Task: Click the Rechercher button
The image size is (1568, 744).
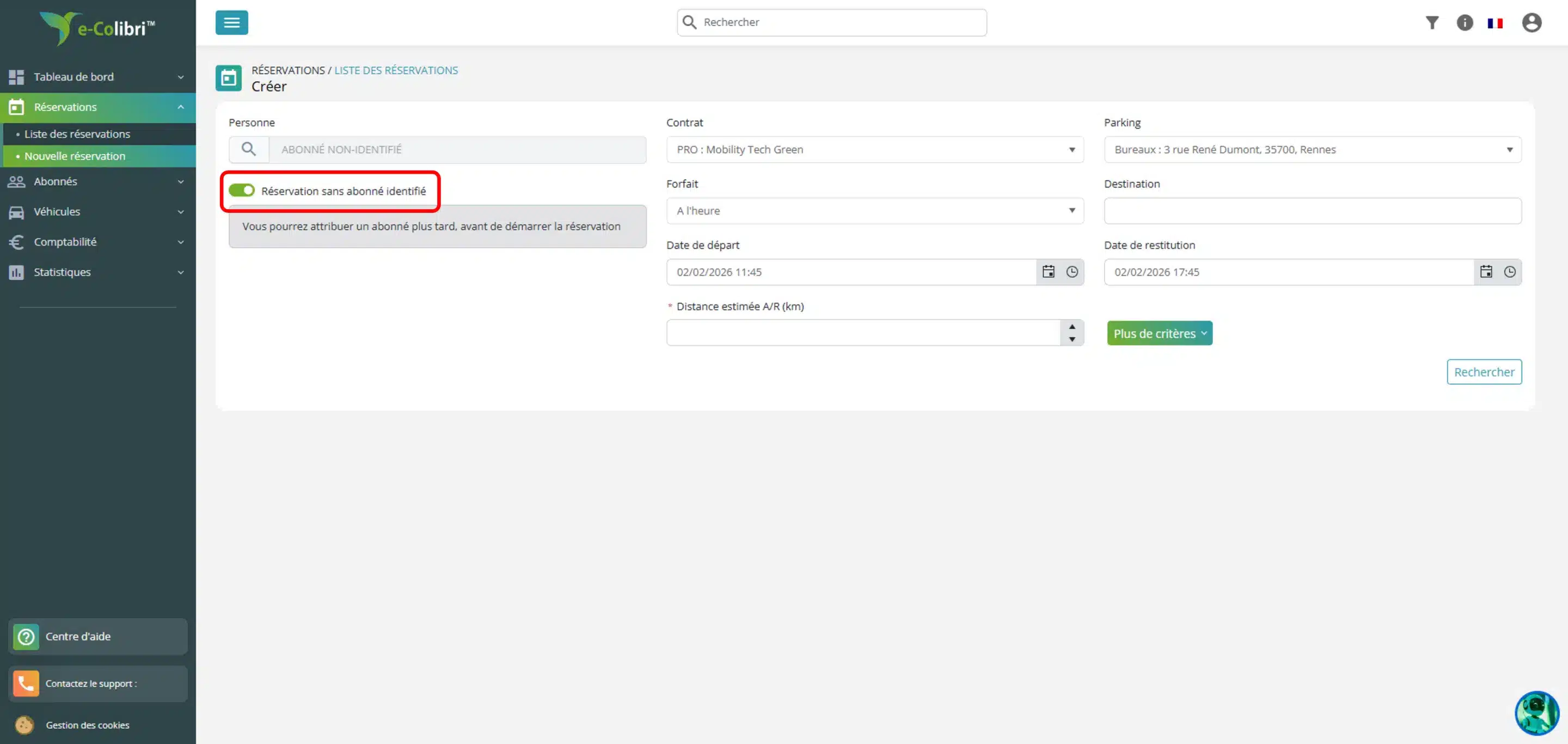Action: coord(1484,372)
